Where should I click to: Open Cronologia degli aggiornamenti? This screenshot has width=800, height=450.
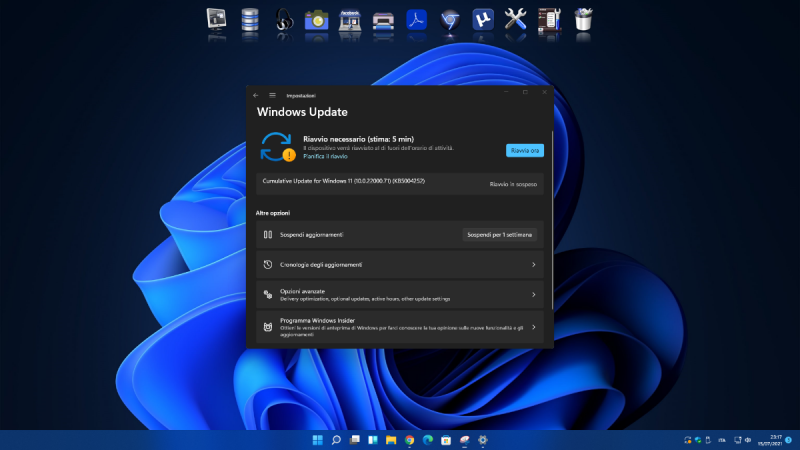399,265
